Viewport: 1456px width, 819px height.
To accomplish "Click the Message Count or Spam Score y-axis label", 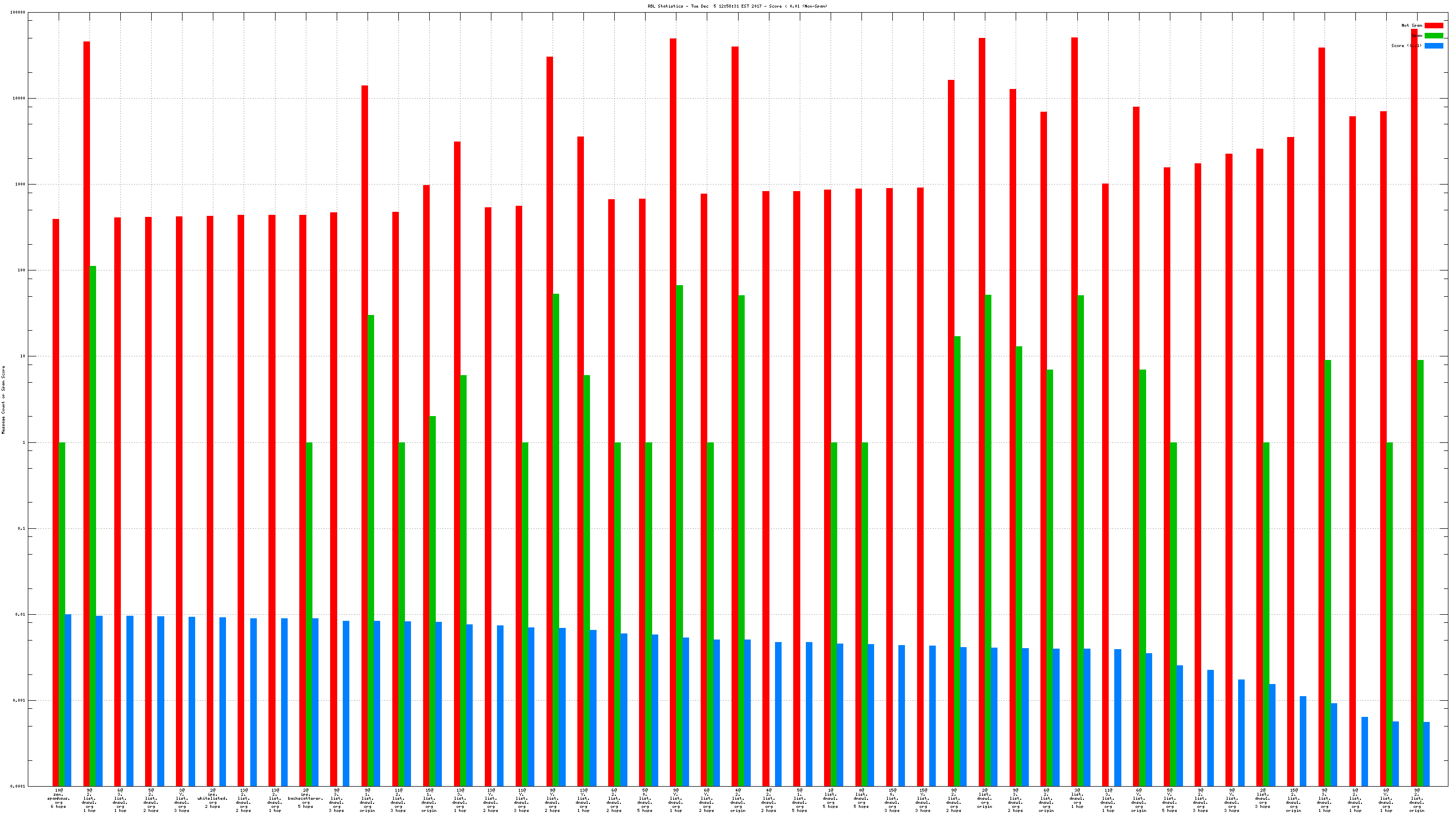I will click(4, 399).
